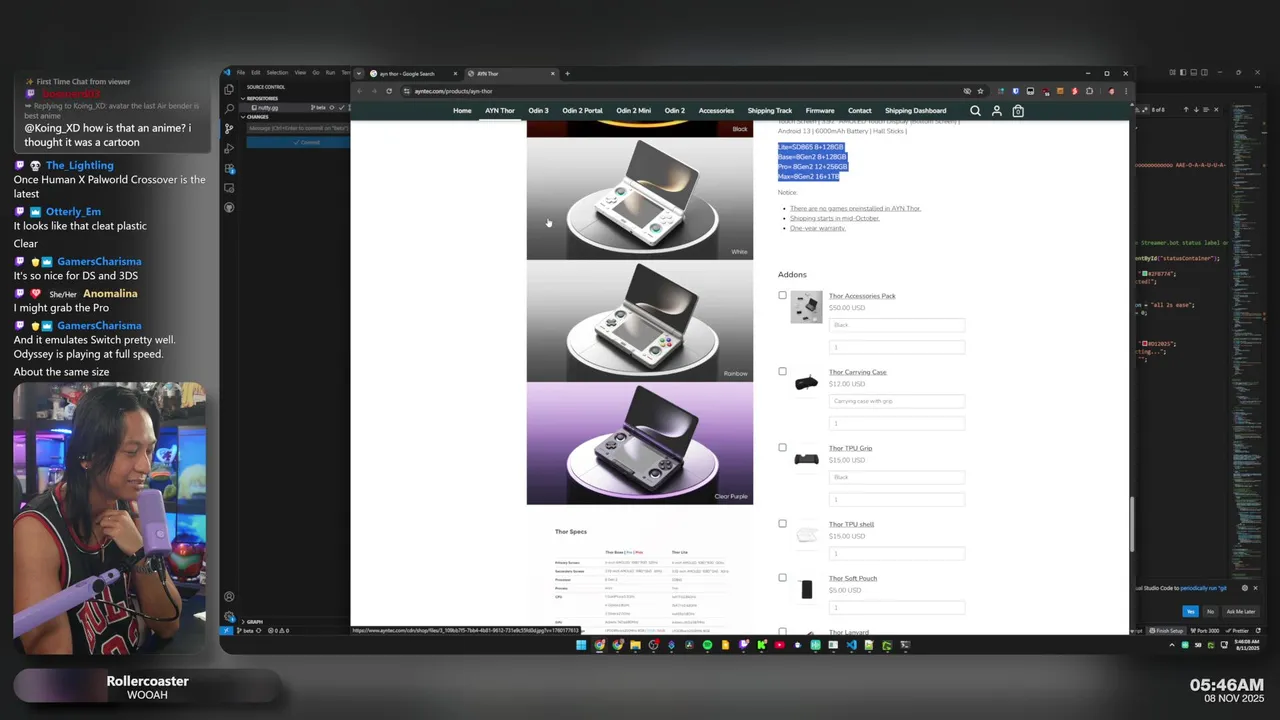Expand the Graph section in Source Control

coord(252,622)
